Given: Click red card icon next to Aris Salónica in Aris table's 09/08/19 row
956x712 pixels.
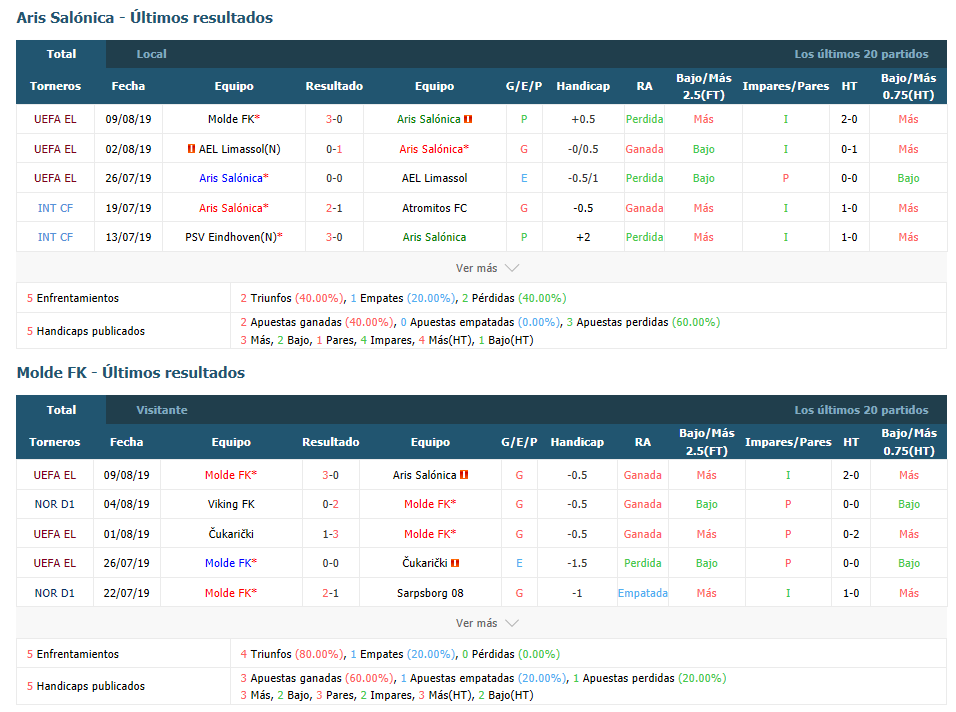Looking at the screenshot, I should [x=468, y=119].
